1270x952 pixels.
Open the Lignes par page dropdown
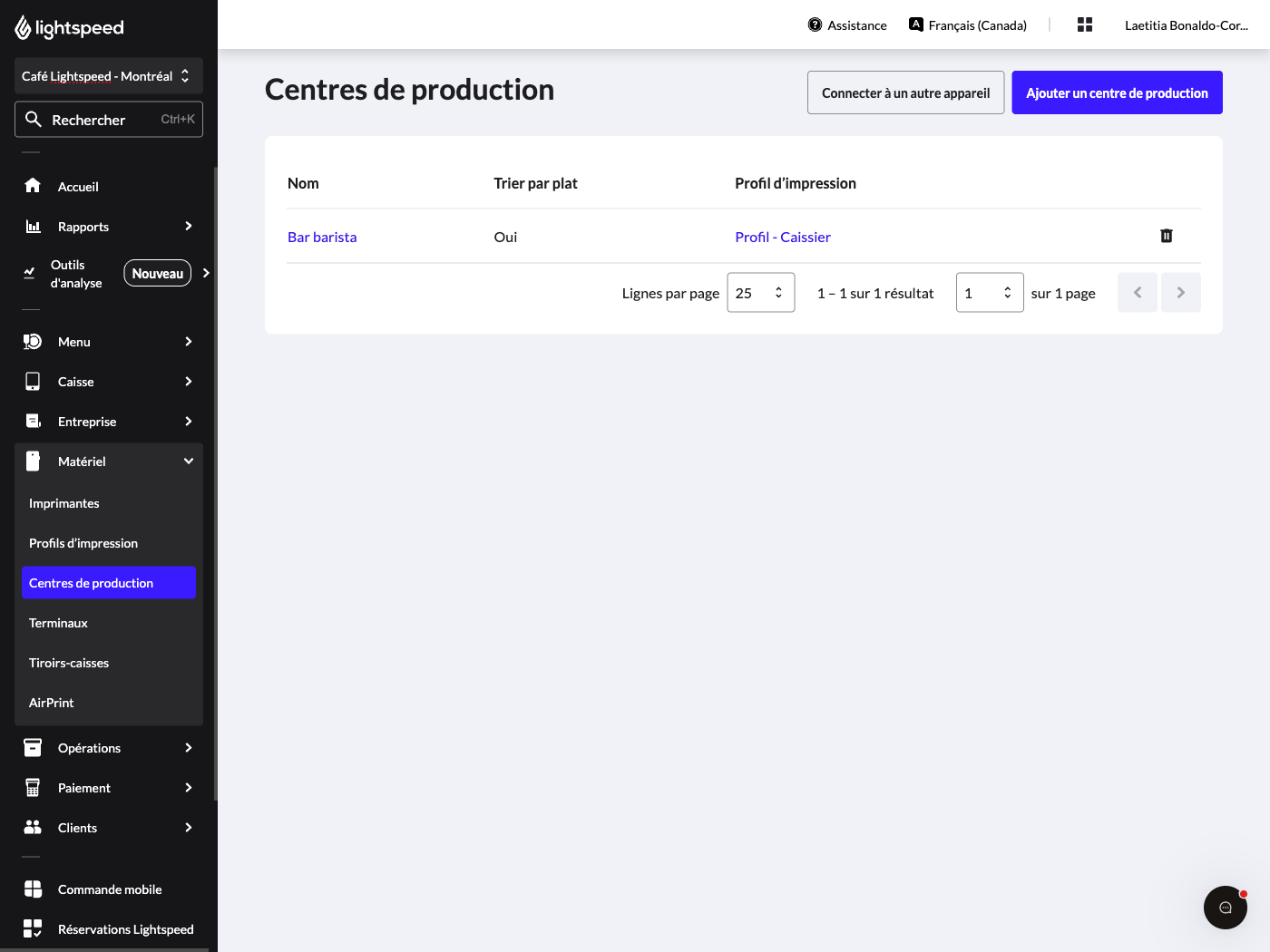[x=761, y=292]
